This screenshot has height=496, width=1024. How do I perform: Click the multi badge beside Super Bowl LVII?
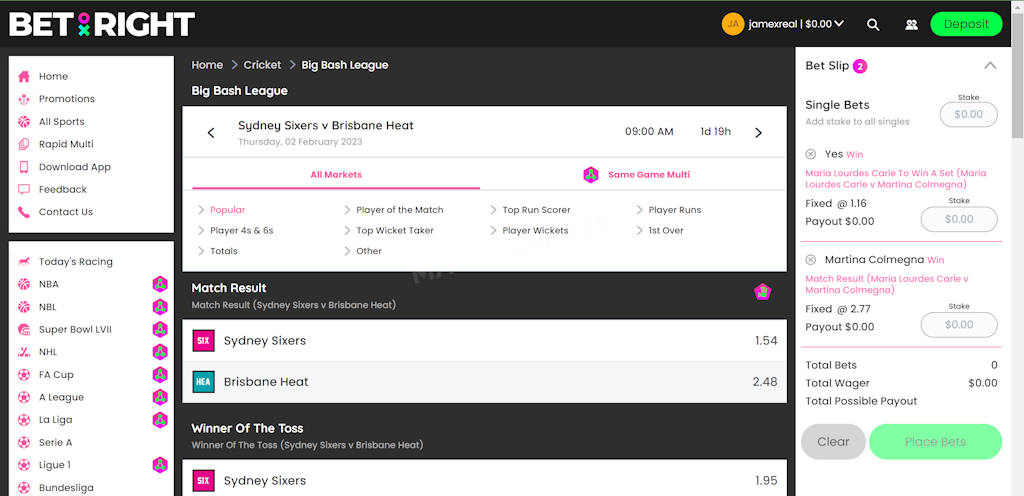point(160,330)
